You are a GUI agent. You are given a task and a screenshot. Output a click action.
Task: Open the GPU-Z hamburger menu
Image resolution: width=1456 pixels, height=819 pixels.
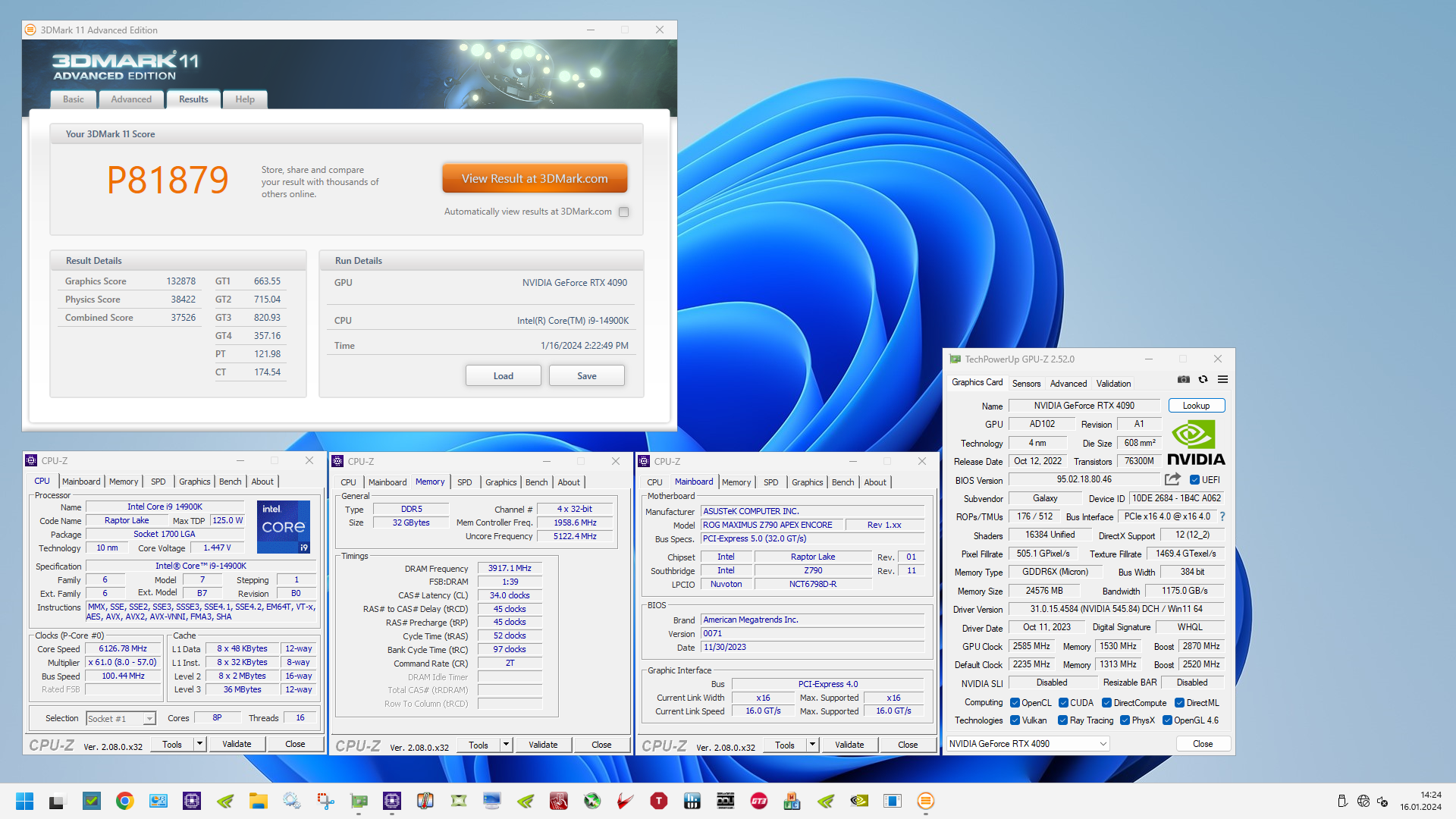click(x=1222, y=379)
